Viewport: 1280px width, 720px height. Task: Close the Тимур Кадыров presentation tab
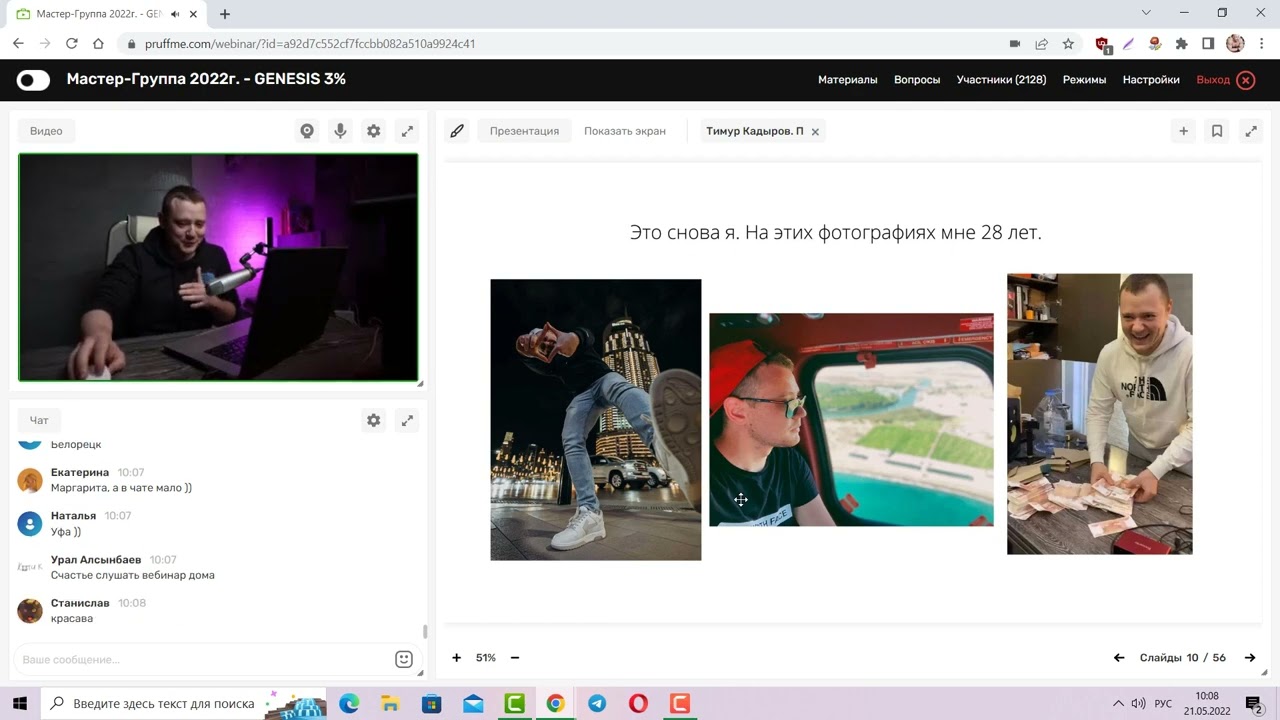tap(815, 132)
